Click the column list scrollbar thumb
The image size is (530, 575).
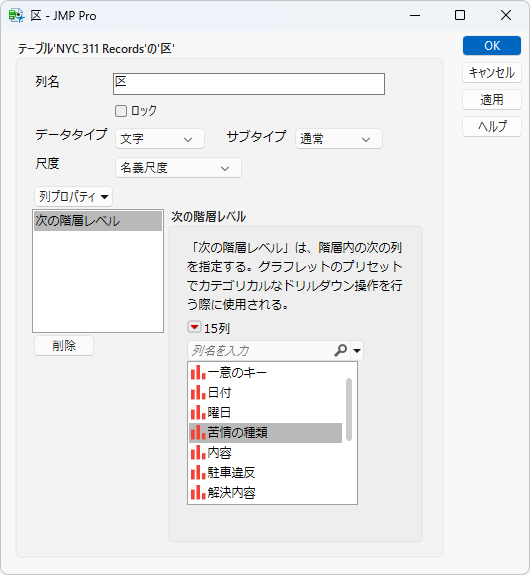point(349,409)
